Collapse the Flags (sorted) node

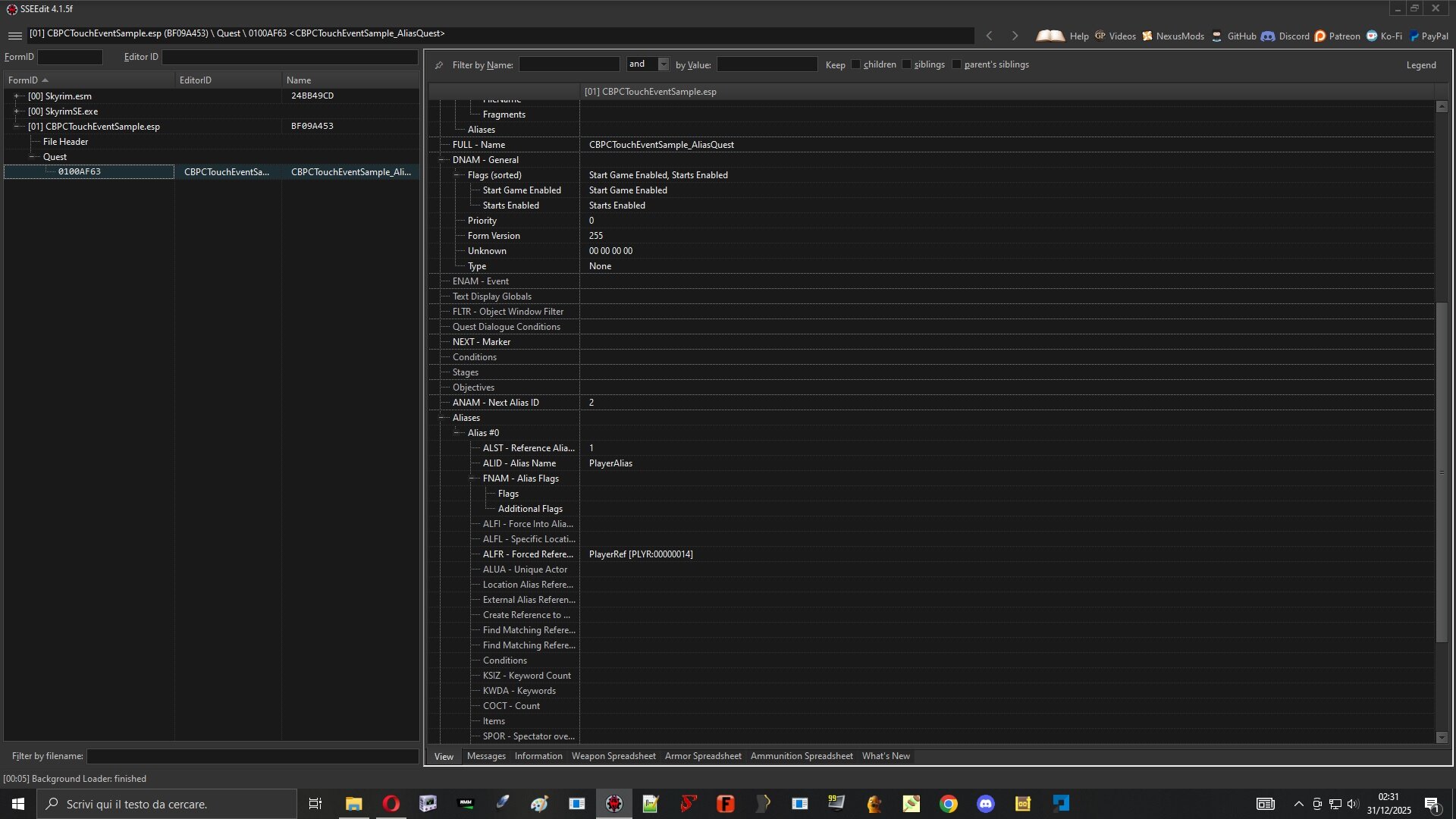(457, 175)
